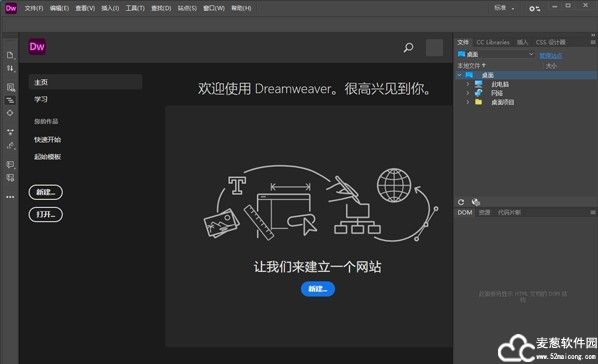Screen dimensions: 598x364
Task: Switch to the 插入 Insert panel tab
Action: [x=522, y=42]
